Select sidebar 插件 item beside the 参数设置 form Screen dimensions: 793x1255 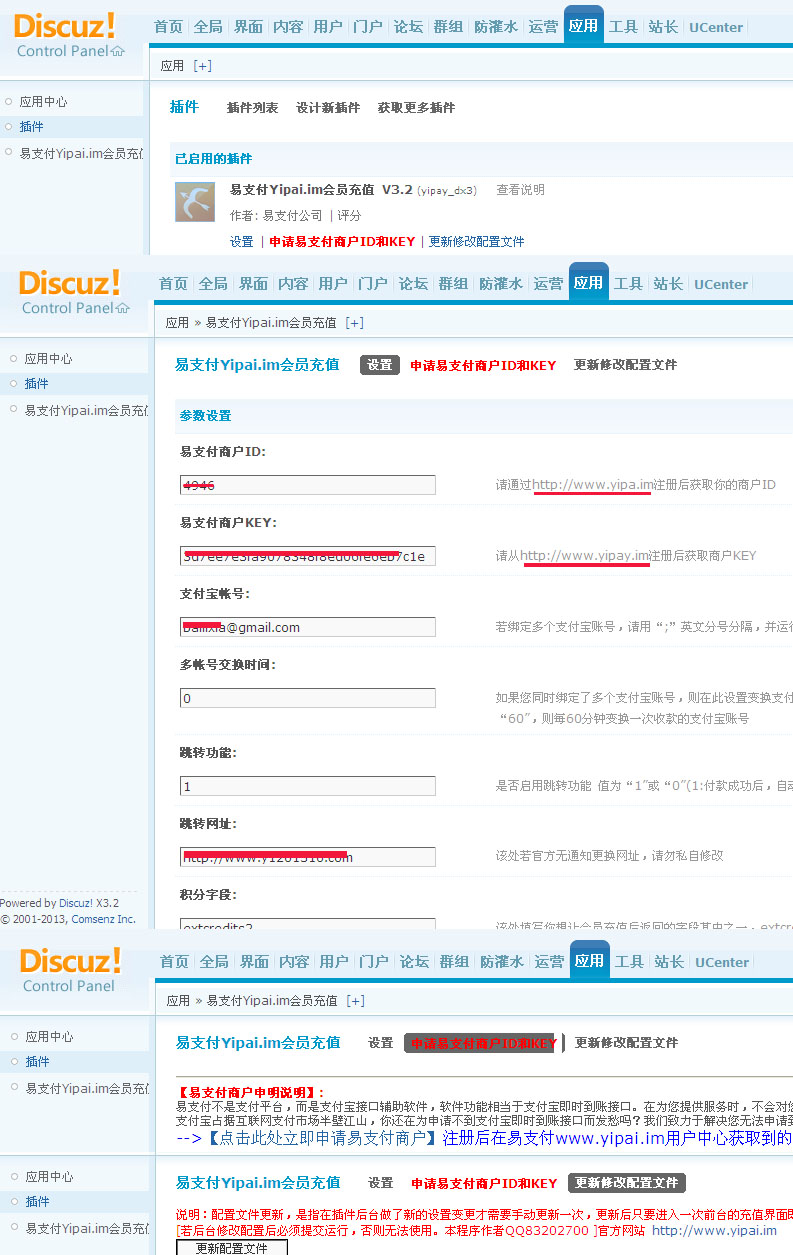[36, 384]
